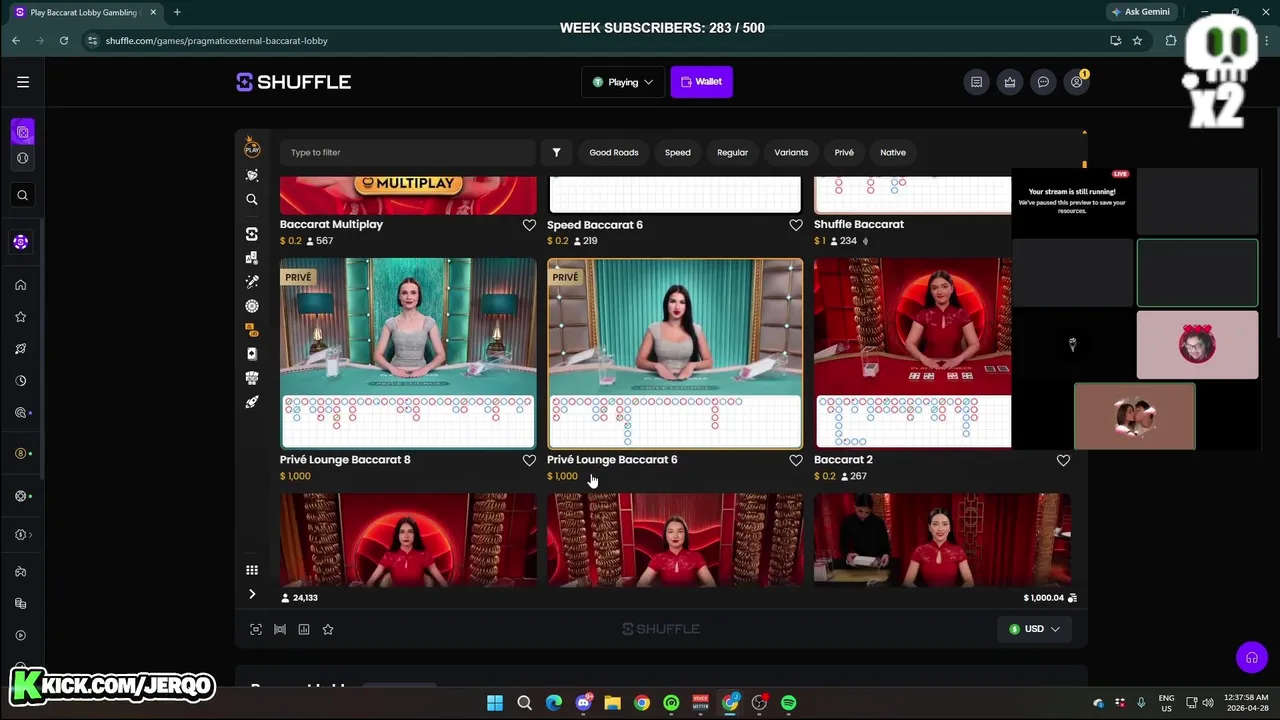Open the recent clock icon in left sidebar
Screen dimensions: 1280x720
(20, 381)
